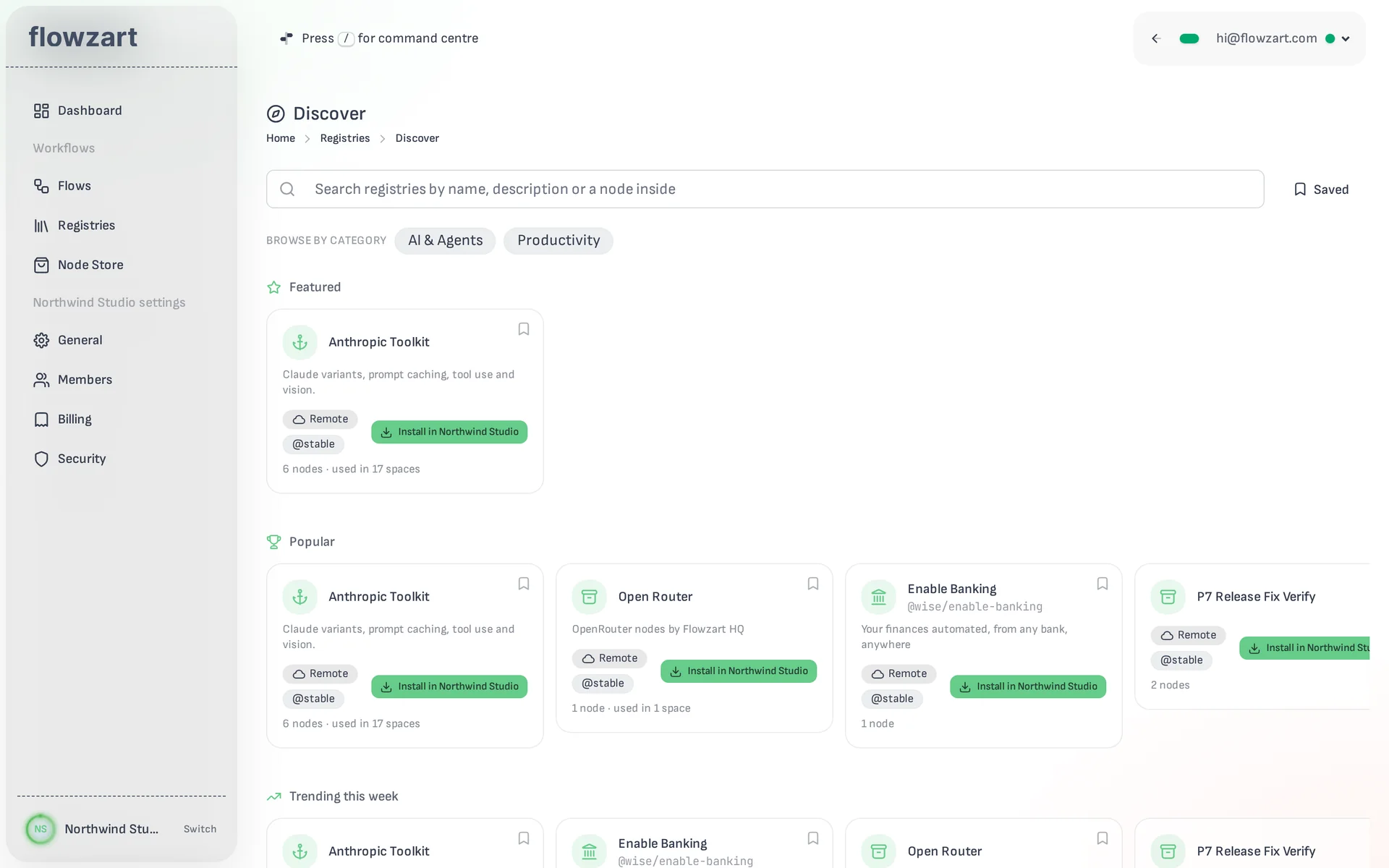This screenshot has height=868, width=1389.
Task: Click Popular Enable Banking bank icon
Action: 879,597
